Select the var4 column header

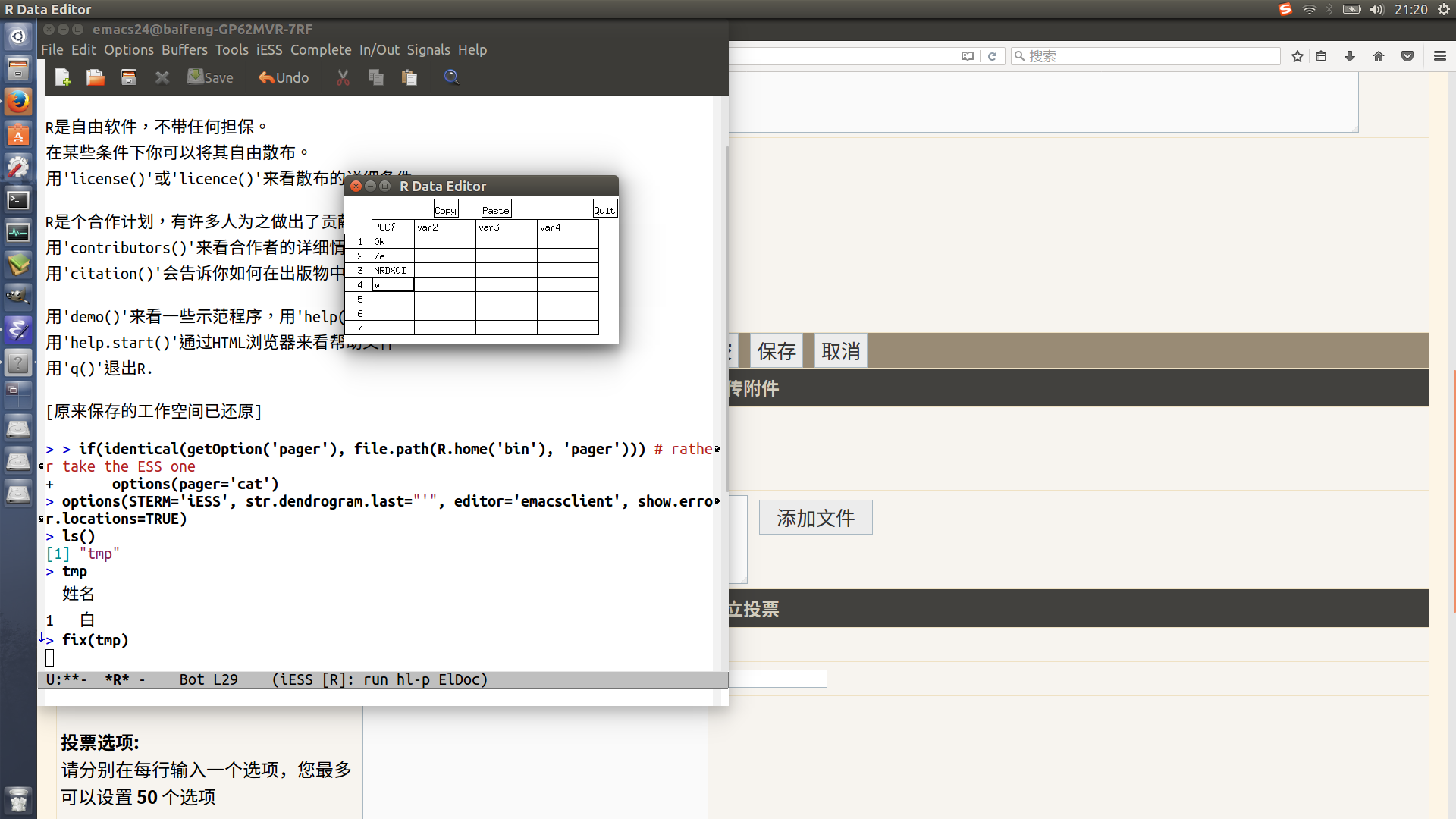[x=568, y=227]
